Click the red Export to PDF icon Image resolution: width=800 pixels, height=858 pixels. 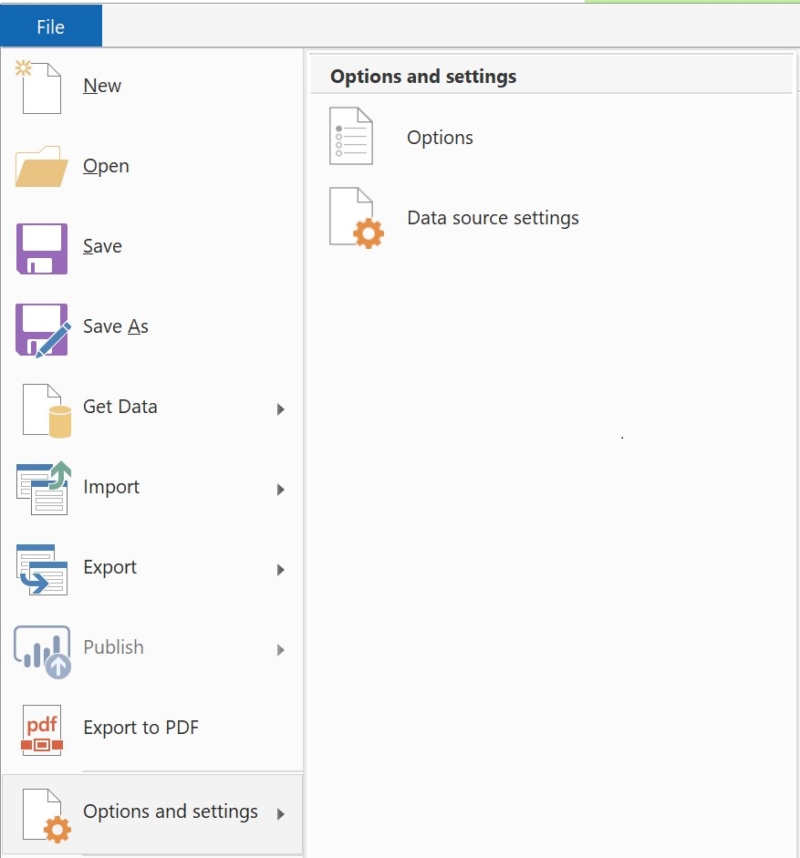pos(41,730)
